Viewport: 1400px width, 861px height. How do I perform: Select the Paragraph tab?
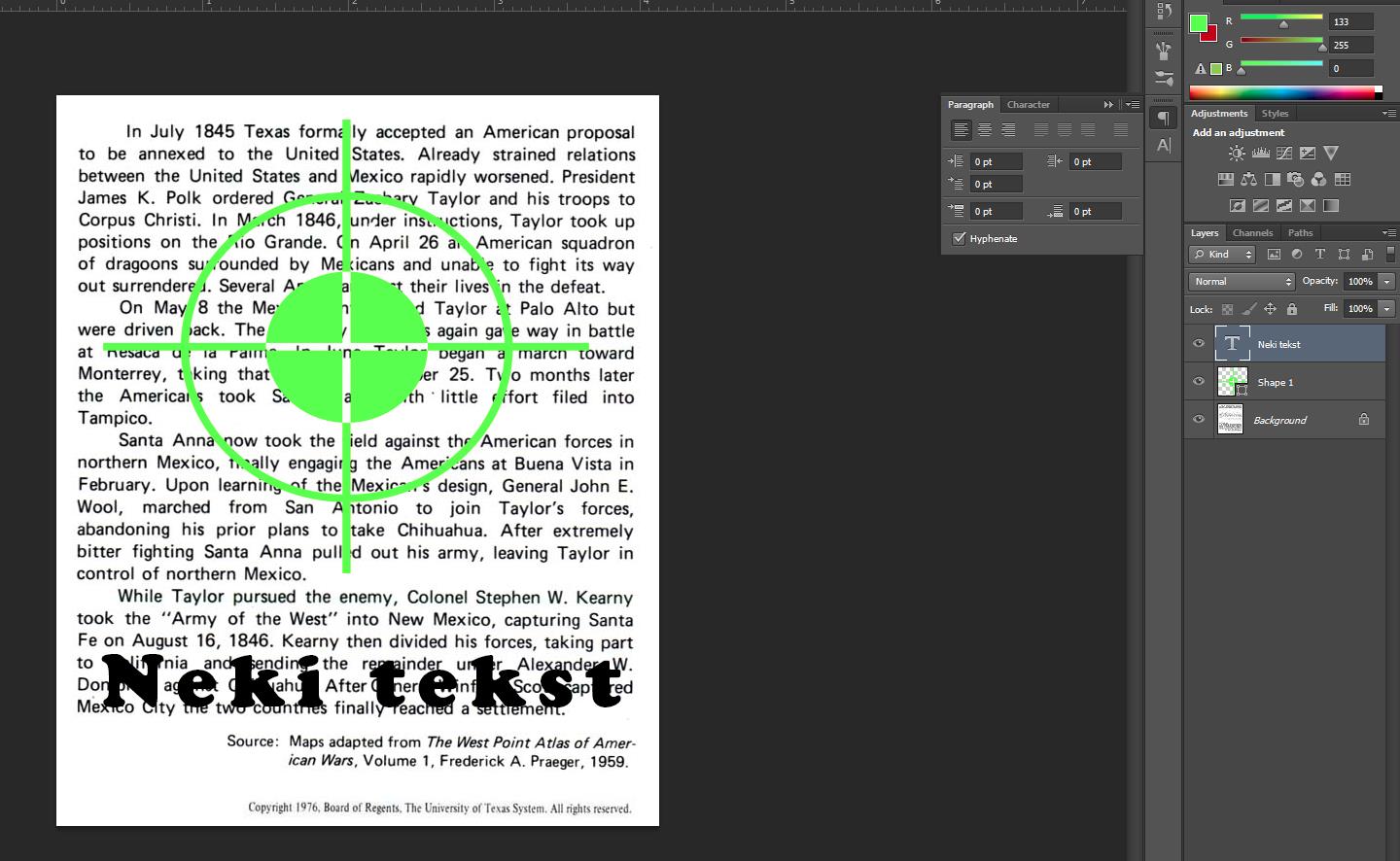click(970, 105)
